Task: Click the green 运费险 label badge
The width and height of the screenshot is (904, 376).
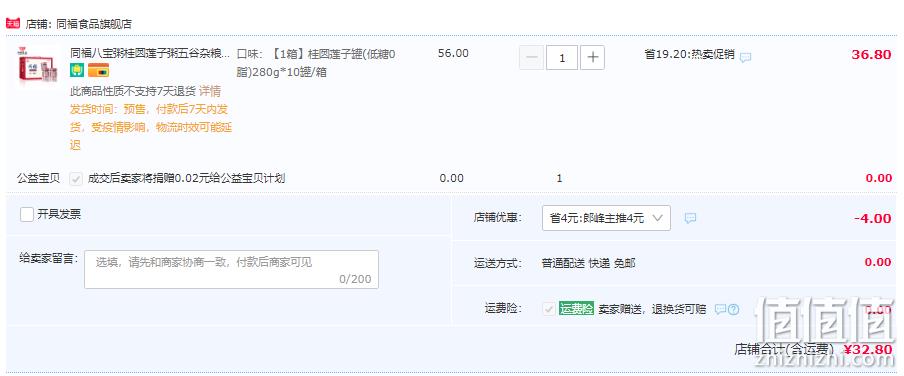Action: coord(577,309)
